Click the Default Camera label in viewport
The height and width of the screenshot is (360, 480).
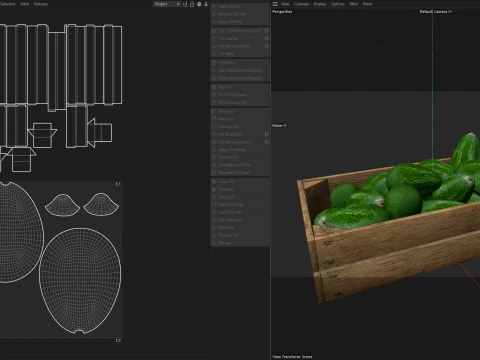tap(436, 12)
